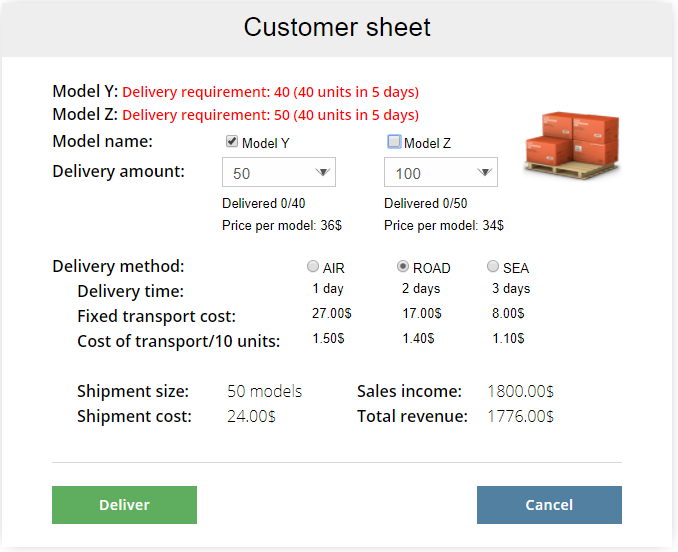This screenshot has height=552, width=678.
Task: Enable the Model Z checkbox
Action: 394,142
